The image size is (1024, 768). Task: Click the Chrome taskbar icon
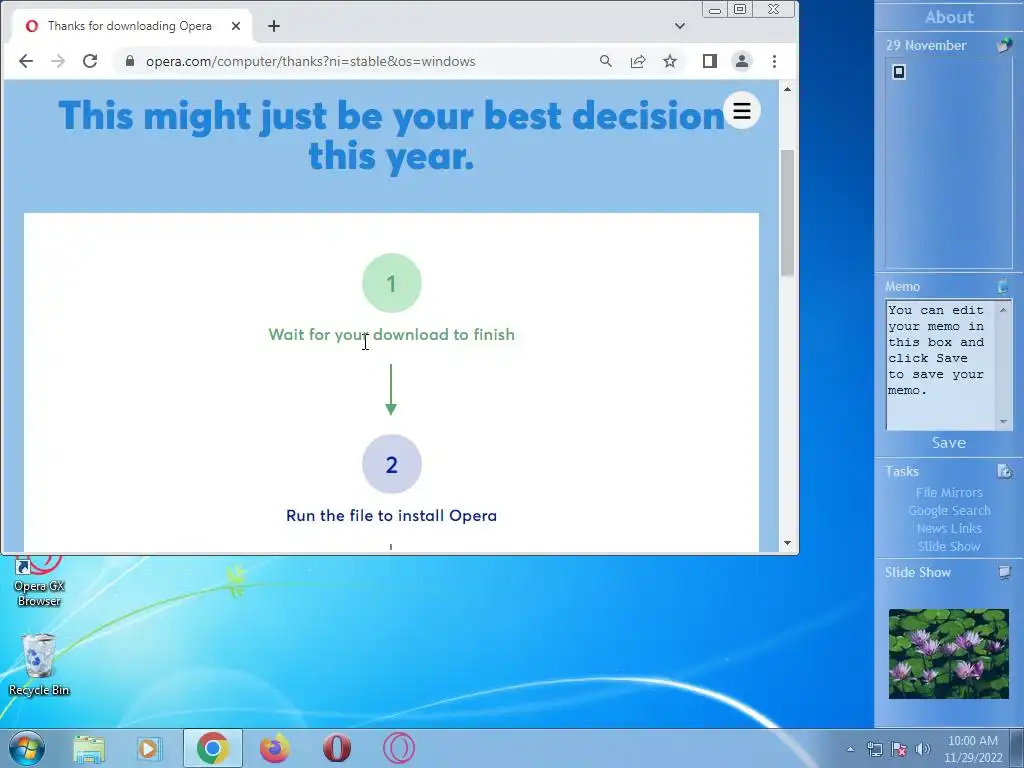[212, 748]
